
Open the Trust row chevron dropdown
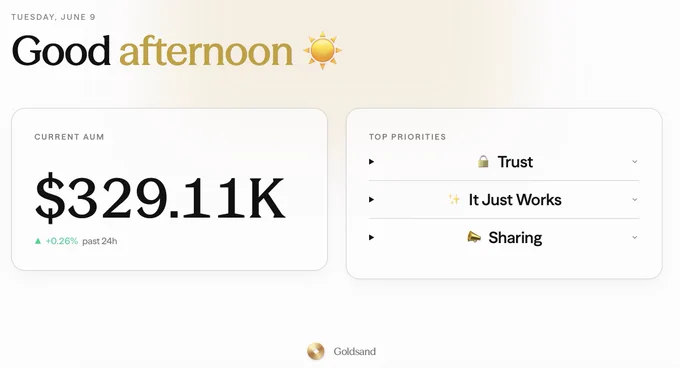click(x=634, y=162)
